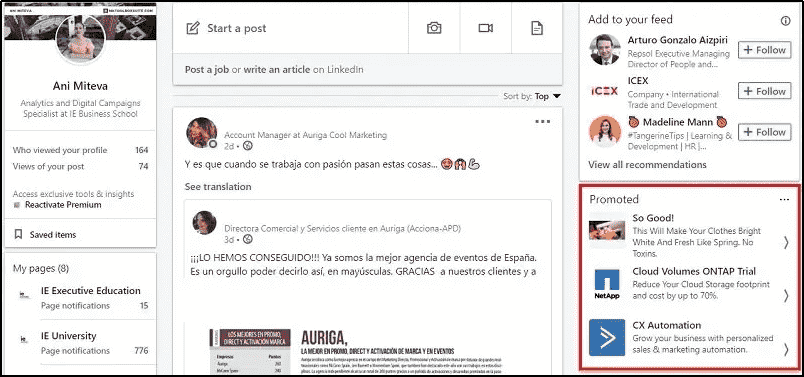Image resolution: width=804 pixels, height=377 pixels.
Task: Click the Start a post edit icon
Action: click(193, 28)
